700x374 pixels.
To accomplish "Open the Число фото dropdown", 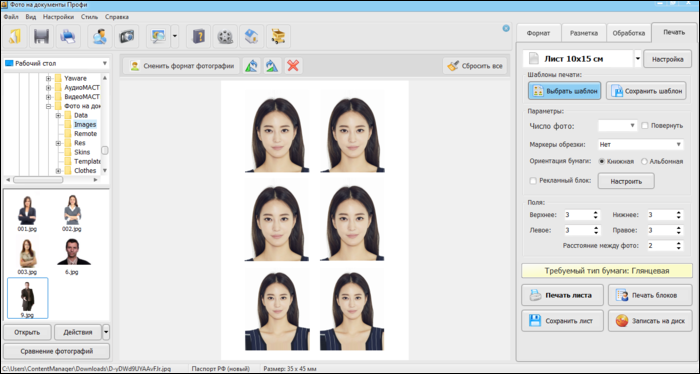I will pos(617,126).
